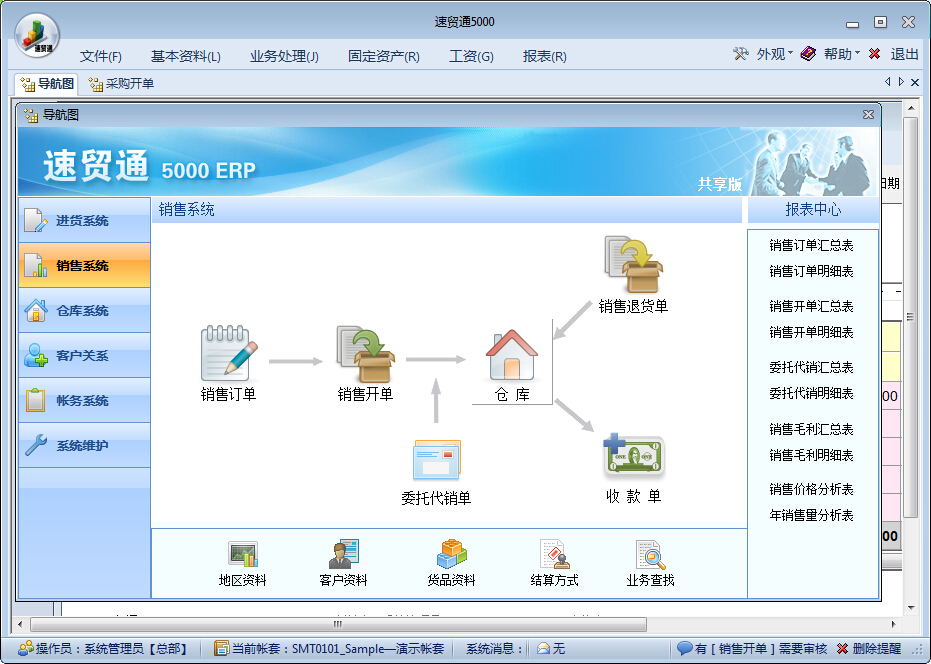Click 删除提醒 in the status bar
The image size is (931, 664).
869,649
